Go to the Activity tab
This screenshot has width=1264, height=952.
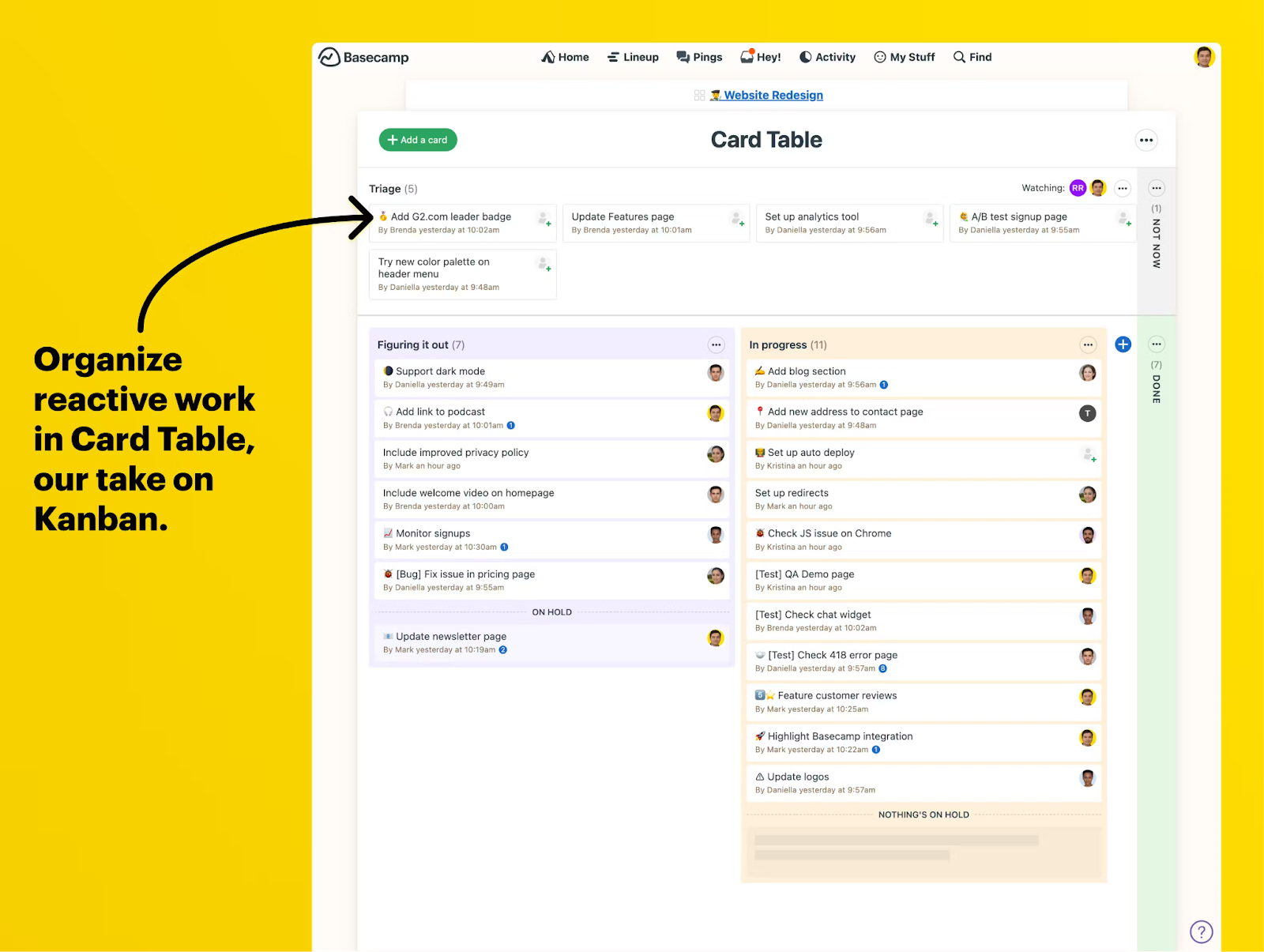[x=827, y=57]
